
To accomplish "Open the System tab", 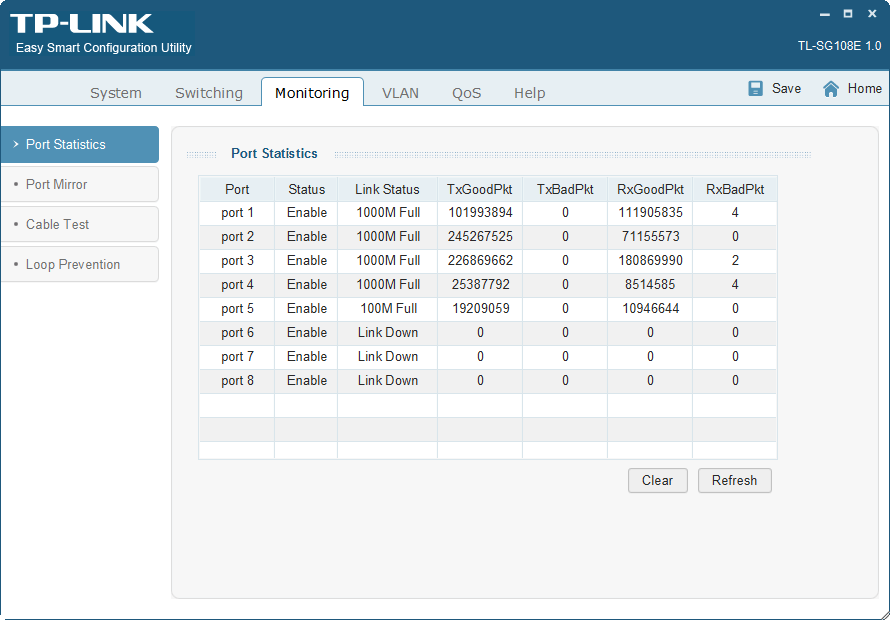I will point(116,93).
